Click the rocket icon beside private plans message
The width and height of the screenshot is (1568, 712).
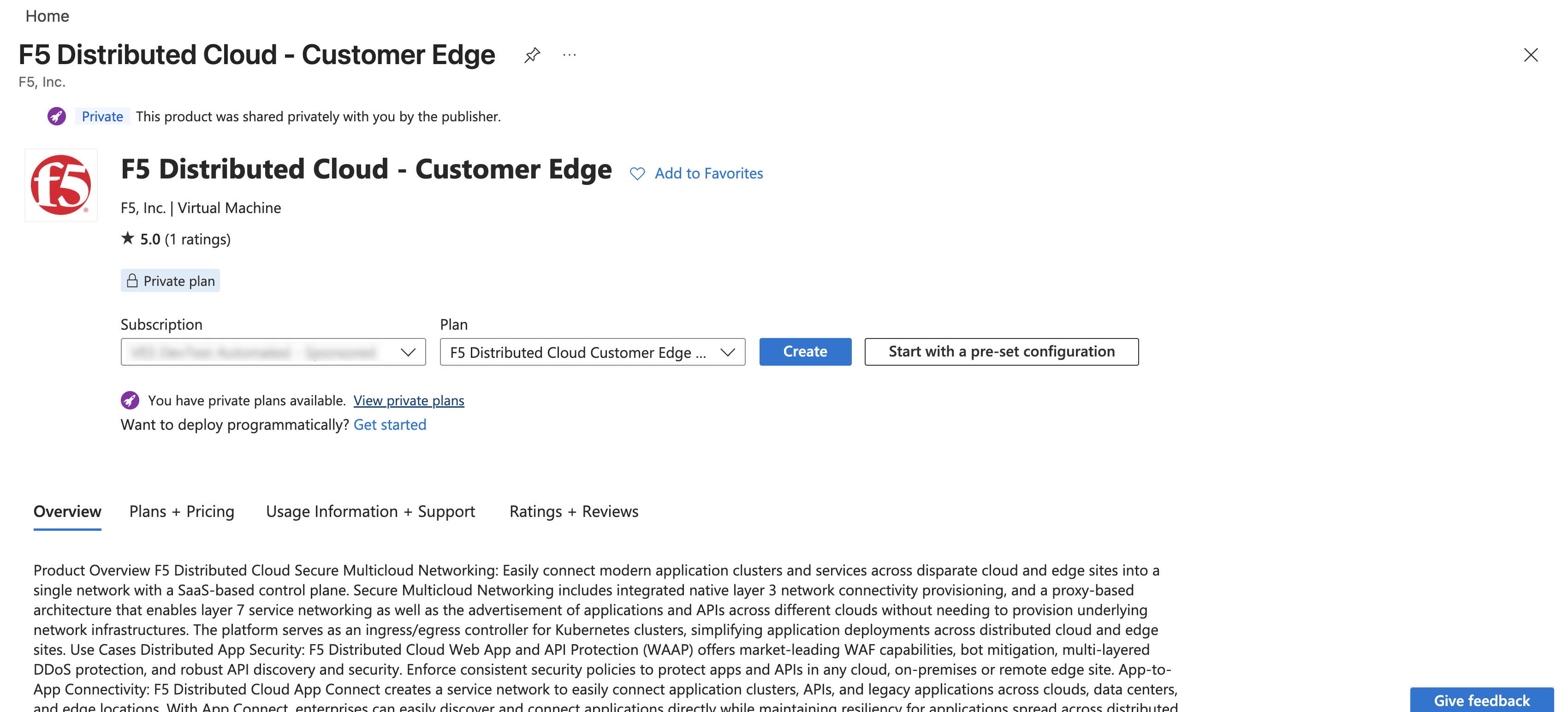click(x=130, y=400)
